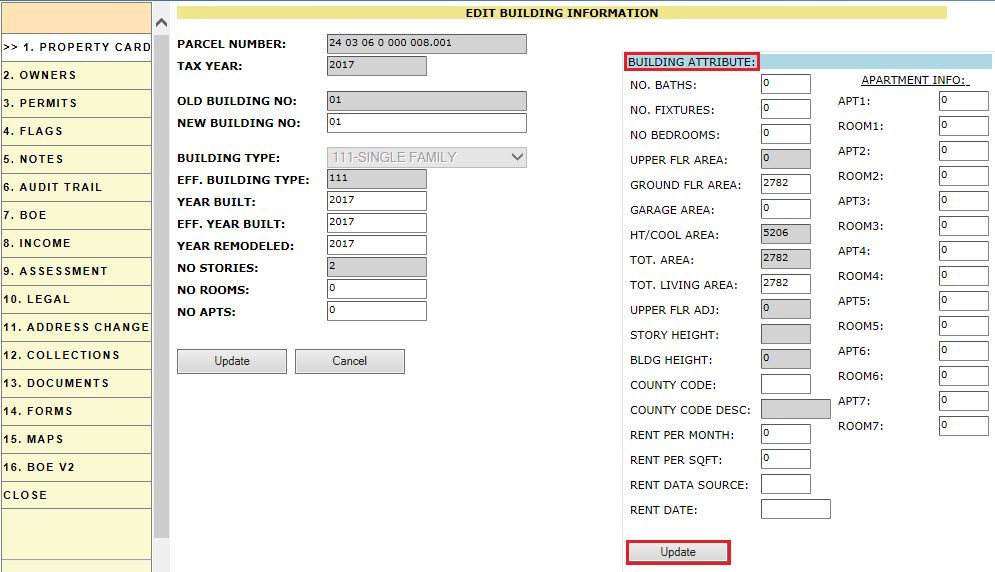Select the Ground Flr Area field
The height and width of the screenshot is (572, 995).
(785, 184)
